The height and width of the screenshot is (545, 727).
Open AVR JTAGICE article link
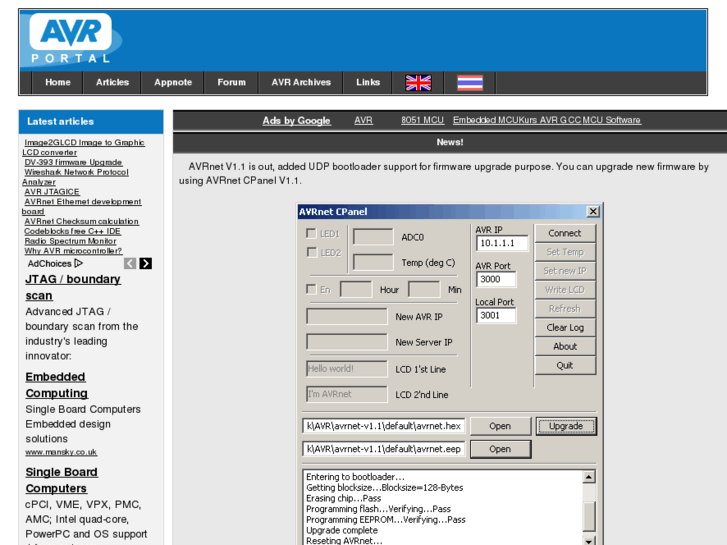click(52, 192)
